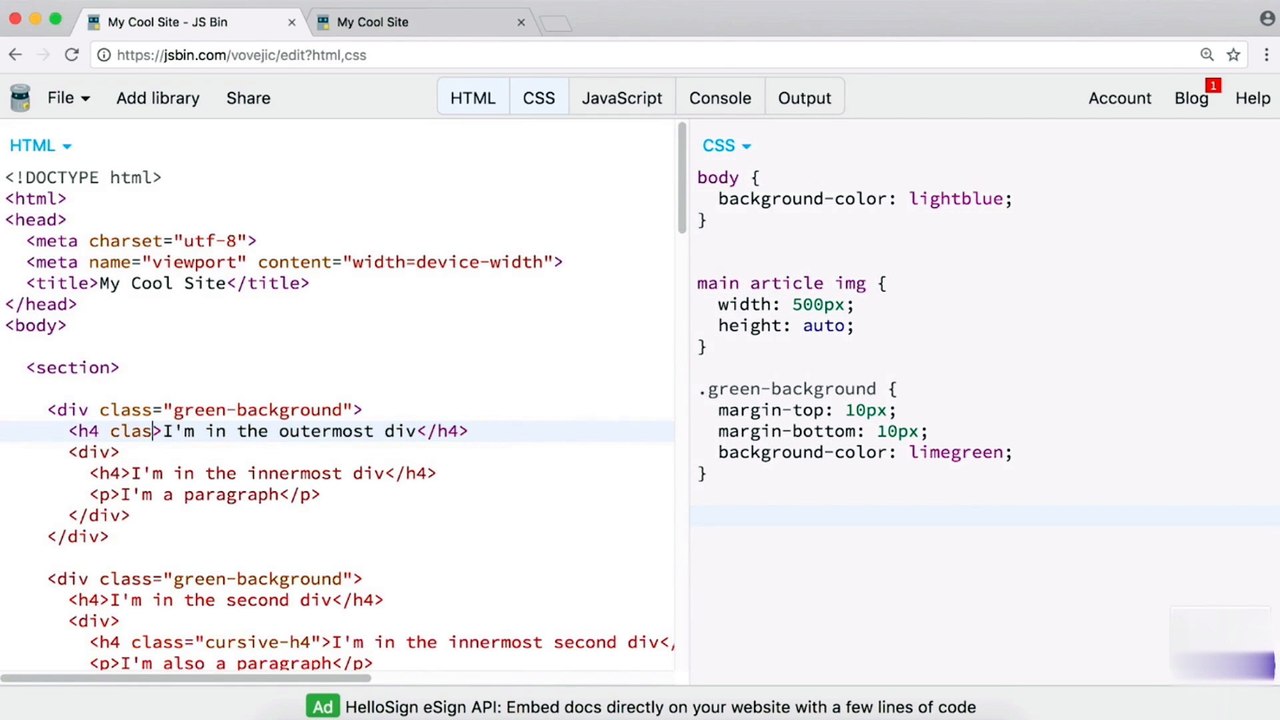Screen dimensions: 1280x720
Task: Click the site info icon in the address bar
Action: [103, 55]
